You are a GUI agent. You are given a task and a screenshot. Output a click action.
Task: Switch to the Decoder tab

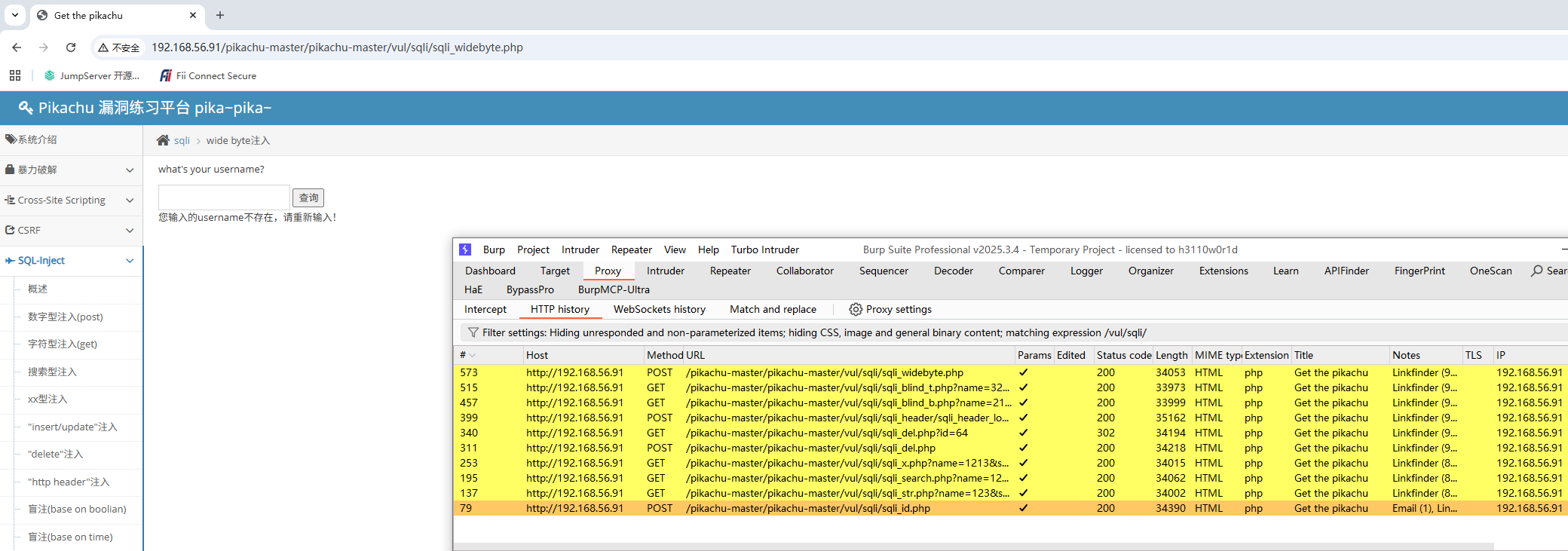954,271
